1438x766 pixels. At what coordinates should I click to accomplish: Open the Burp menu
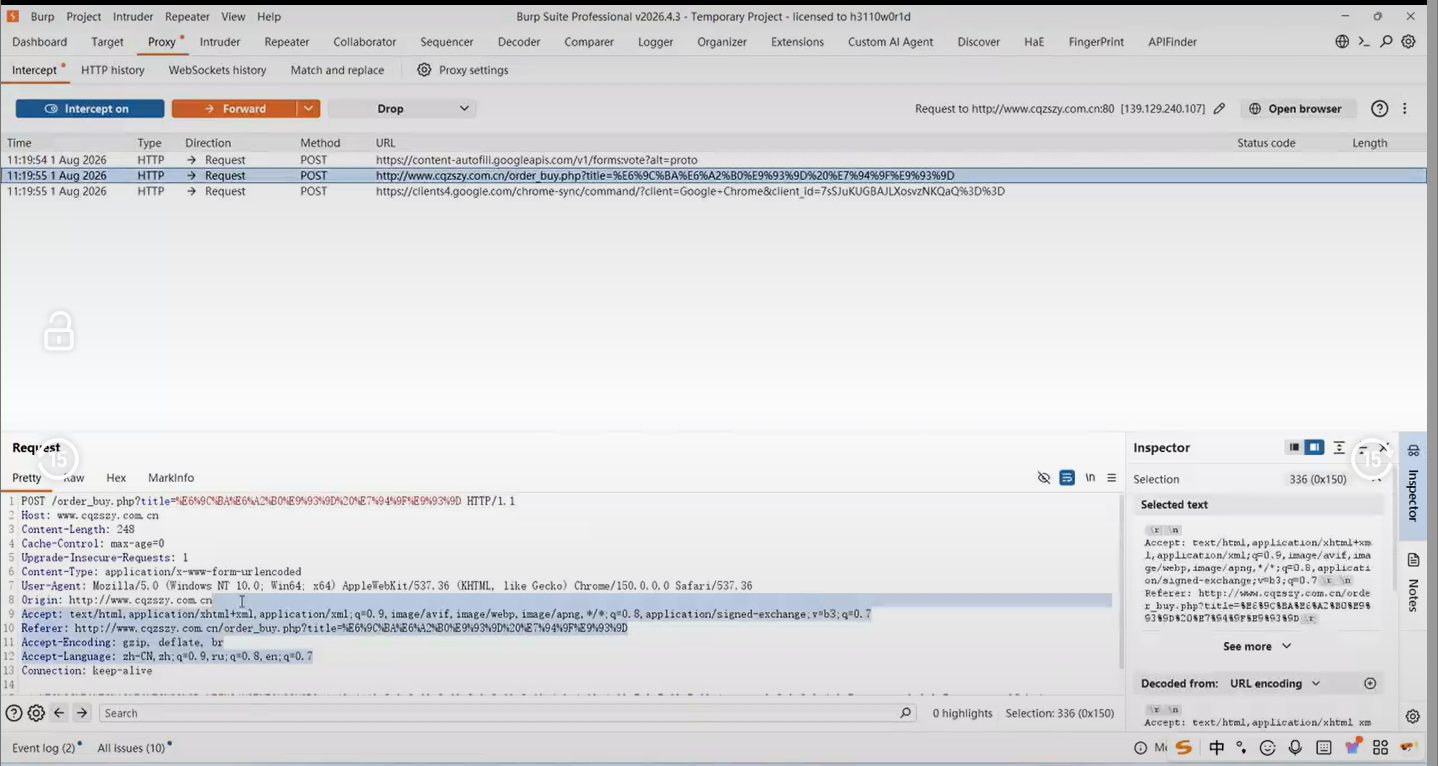(x=42, y=17)
